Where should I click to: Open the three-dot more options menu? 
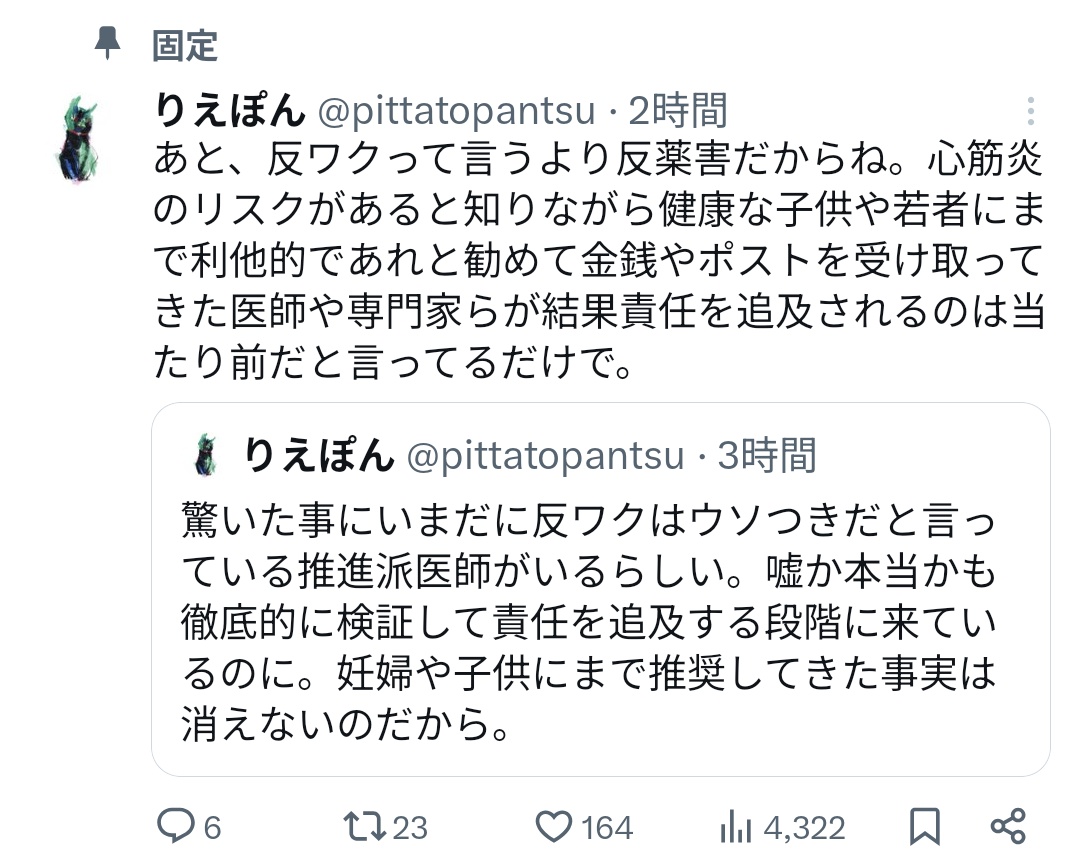click(1030, 111)
